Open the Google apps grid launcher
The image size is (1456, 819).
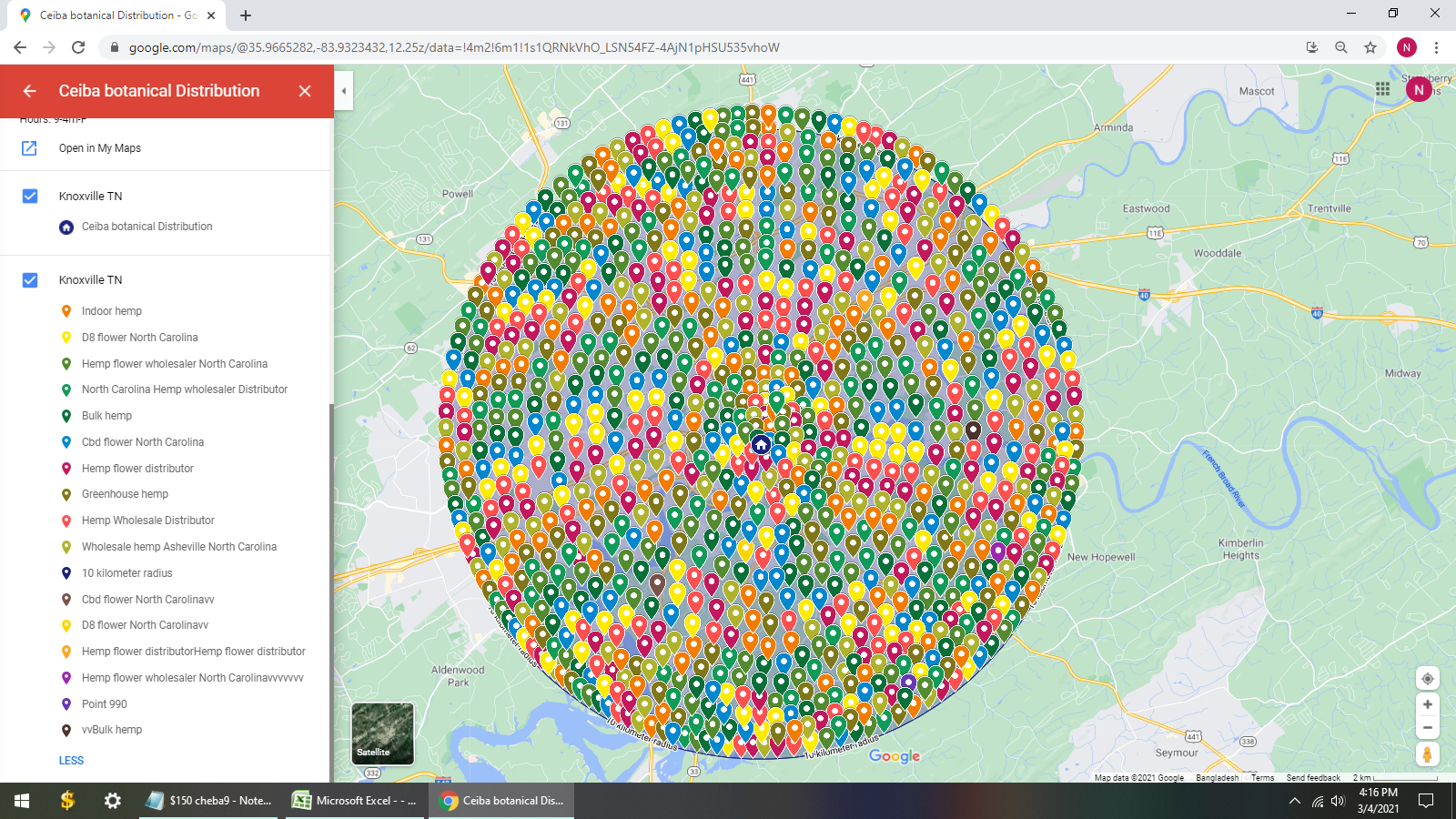click(x=1382, y=88)
